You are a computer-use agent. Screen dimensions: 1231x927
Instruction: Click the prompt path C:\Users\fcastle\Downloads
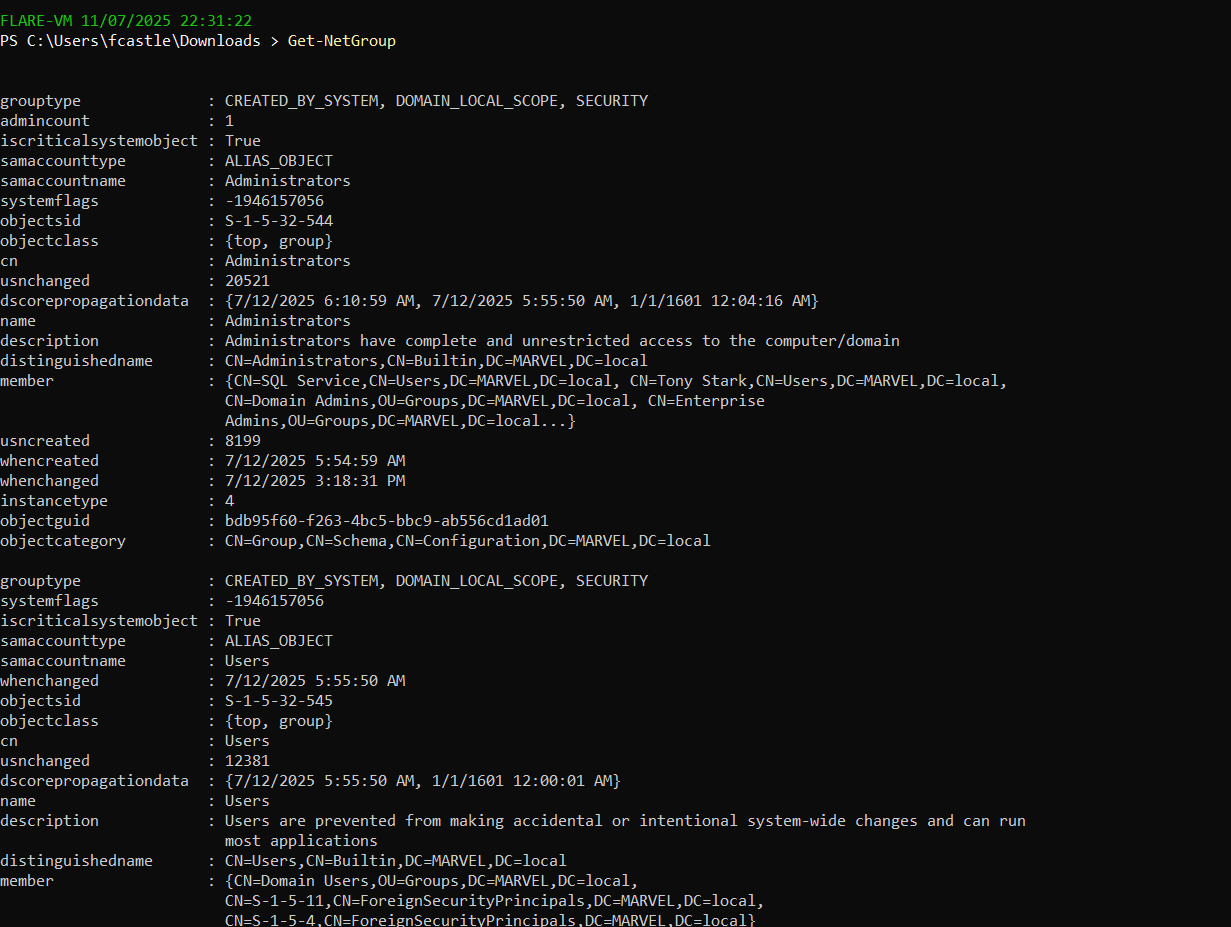tap(145, 41)
